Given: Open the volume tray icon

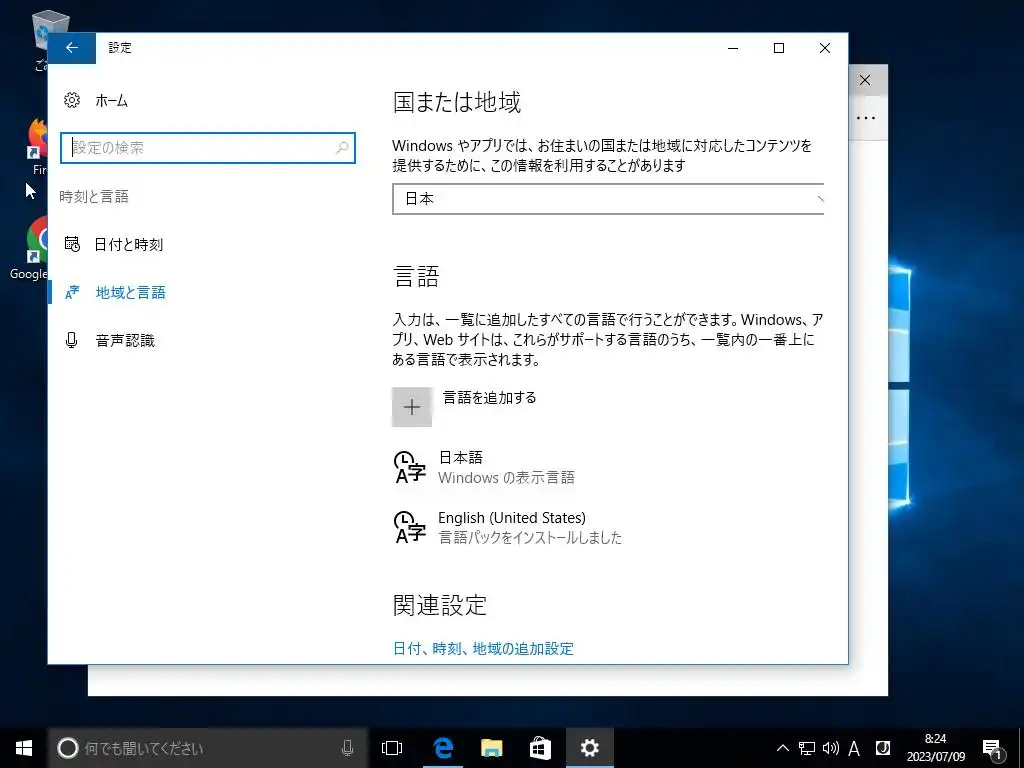Looking at the screenshot, I should [831, 748].
